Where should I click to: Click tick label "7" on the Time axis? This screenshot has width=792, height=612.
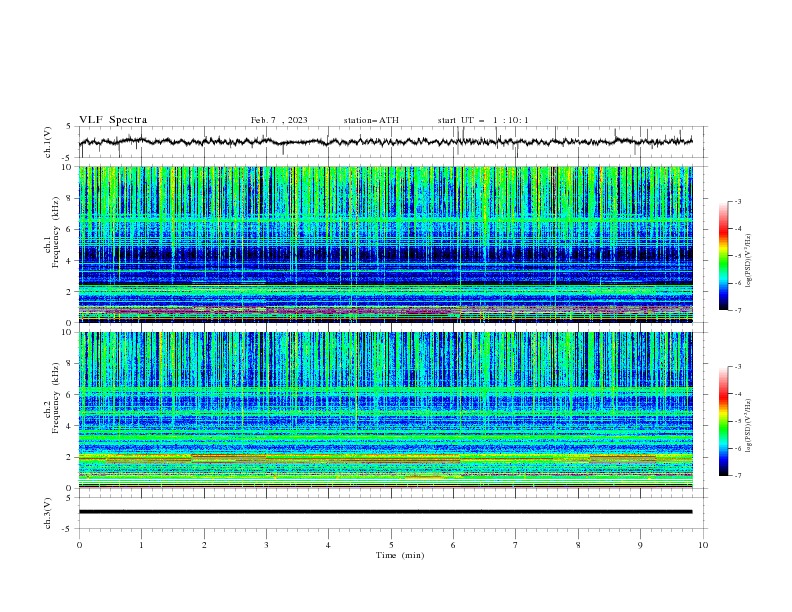coord(516,545)
